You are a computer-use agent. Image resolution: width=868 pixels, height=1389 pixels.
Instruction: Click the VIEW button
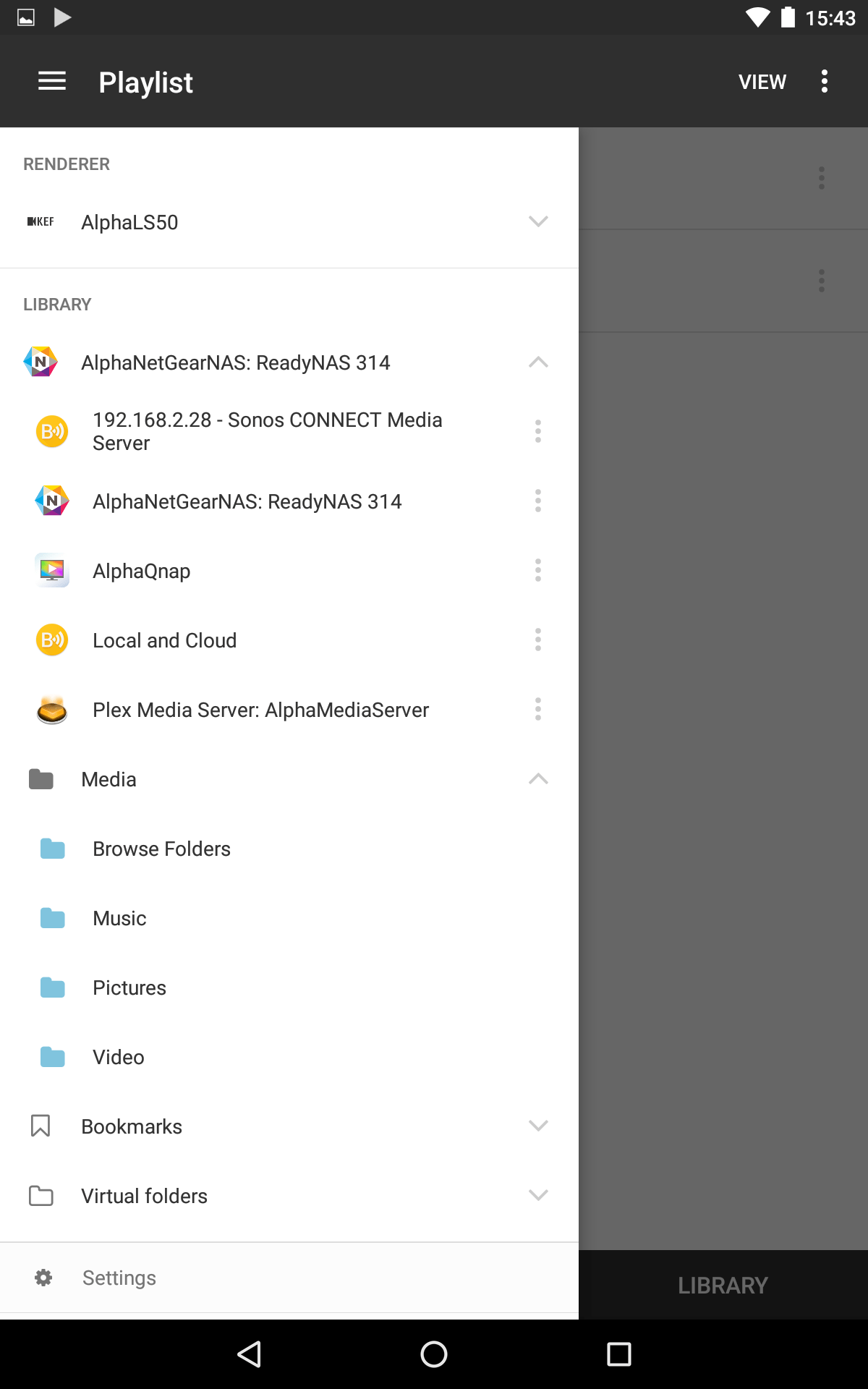click(762, 82)
